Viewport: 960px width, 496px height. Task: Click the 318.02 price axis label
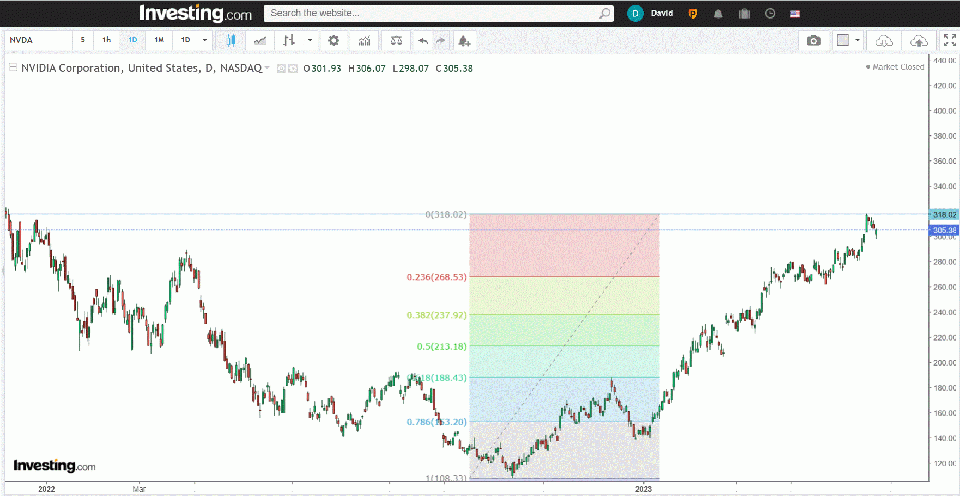click(x=942, y=215)
